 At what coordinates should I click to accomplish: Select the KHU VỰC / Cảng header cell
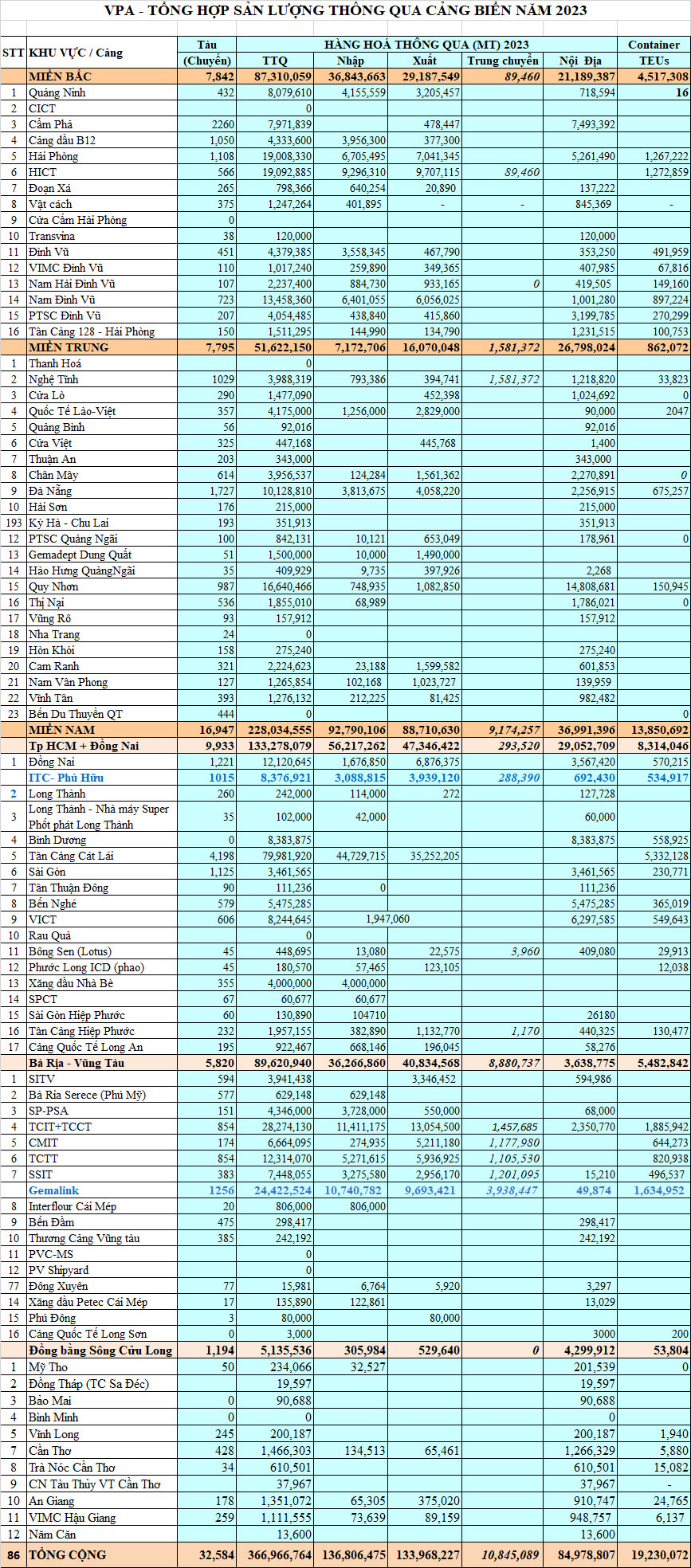76,53
